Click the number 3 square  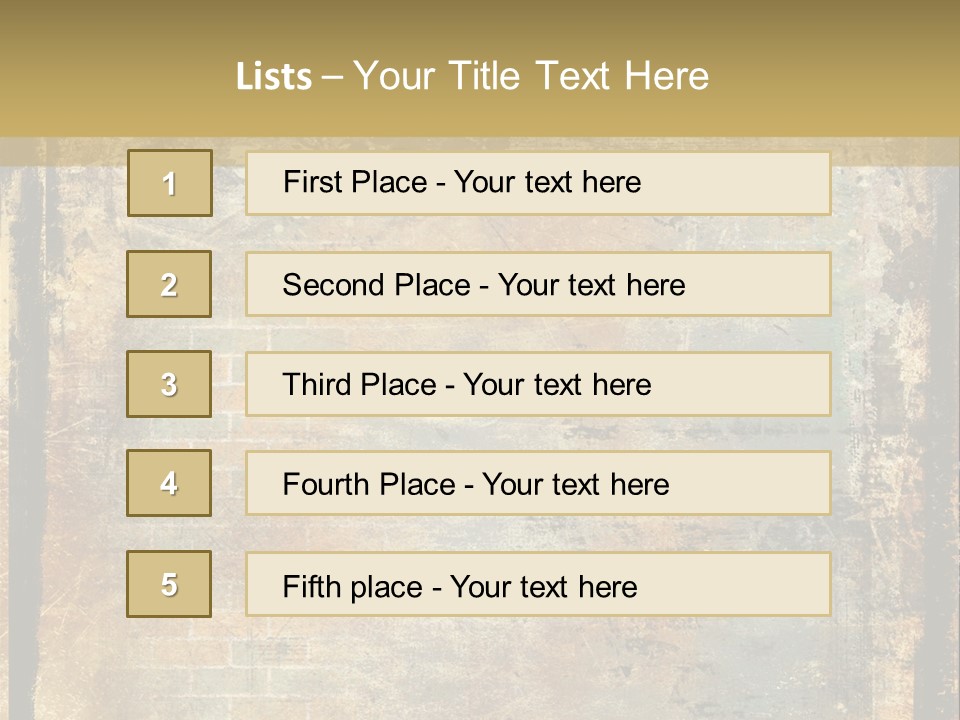pyautogui.click(x=169, y=384)
